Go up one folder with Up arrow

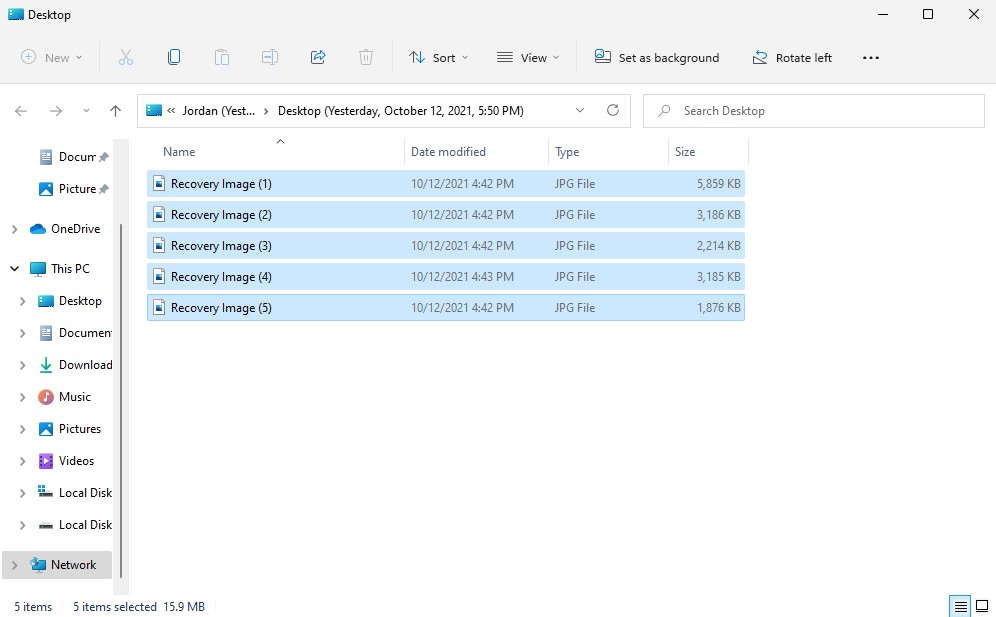tap(116, 111)
